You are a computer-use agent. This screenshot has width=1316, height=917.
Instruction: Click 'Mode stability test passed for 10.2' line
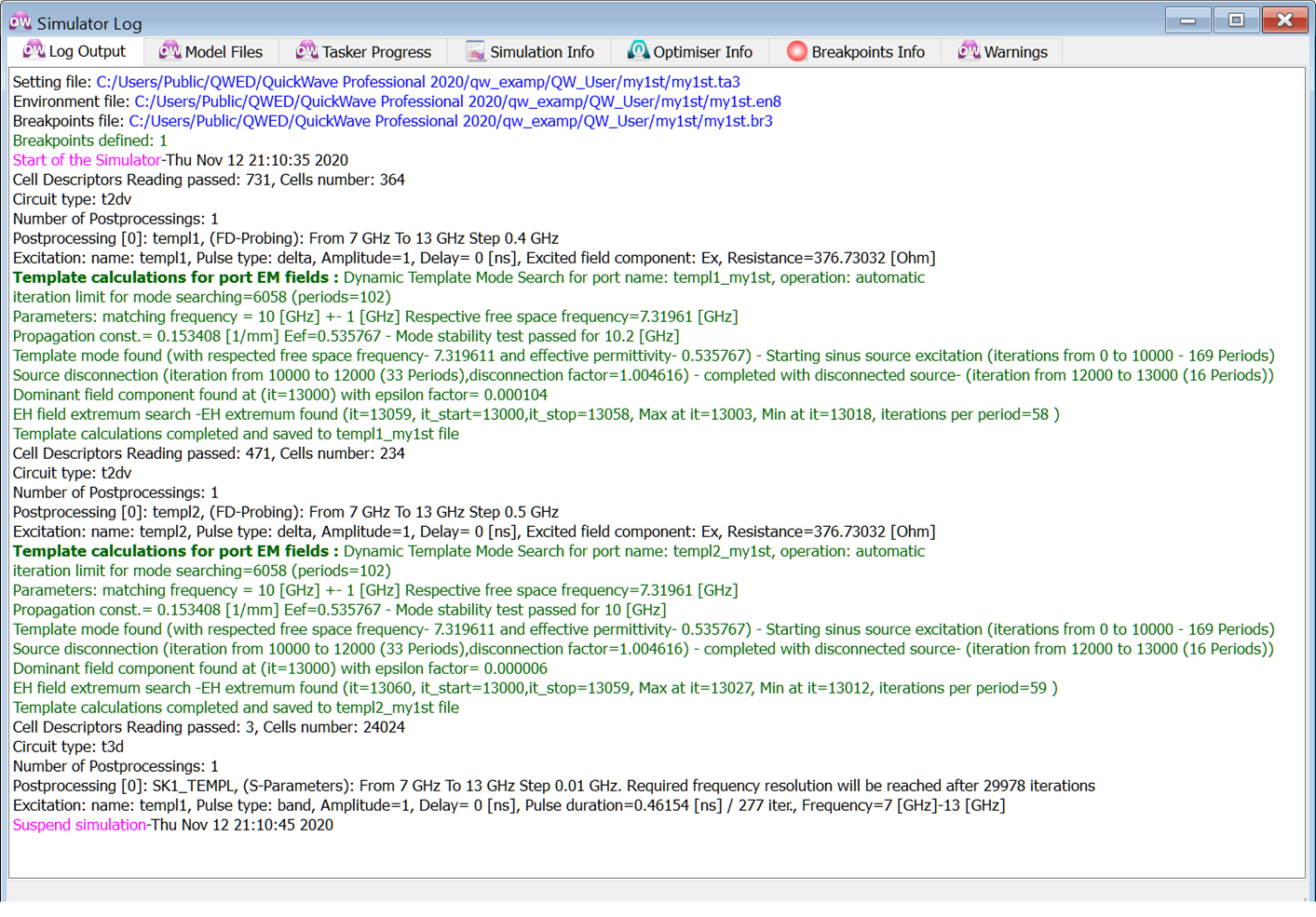pyautogui.click(x=346, y=336)
